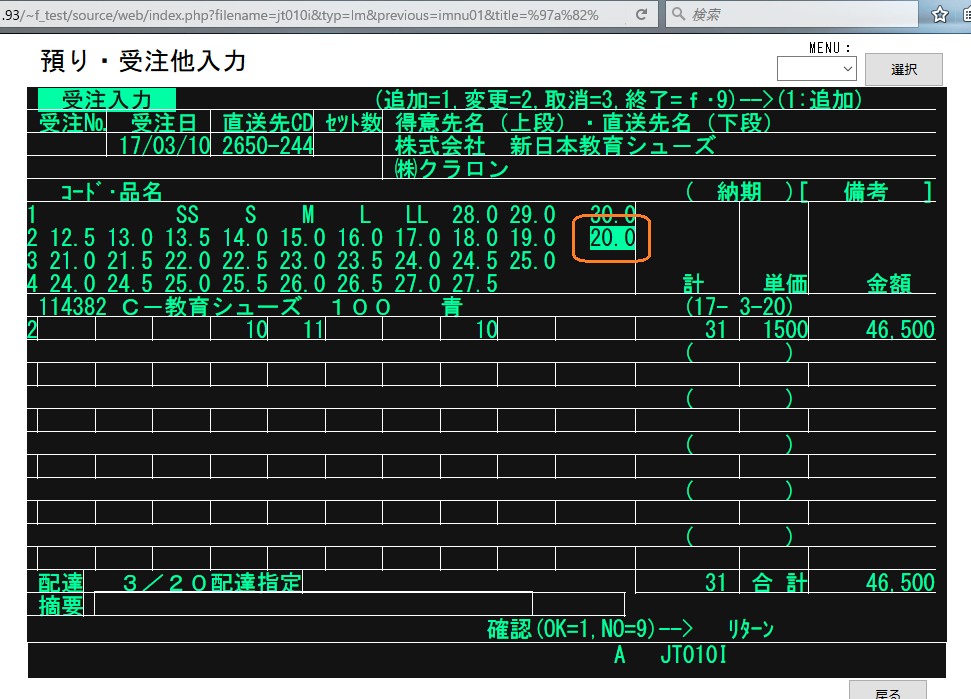The width and height of the screenshot is (971, 699).
Task: Click the magnifier icon in search box
Action: pyautogui.click(x=678, y=15)
